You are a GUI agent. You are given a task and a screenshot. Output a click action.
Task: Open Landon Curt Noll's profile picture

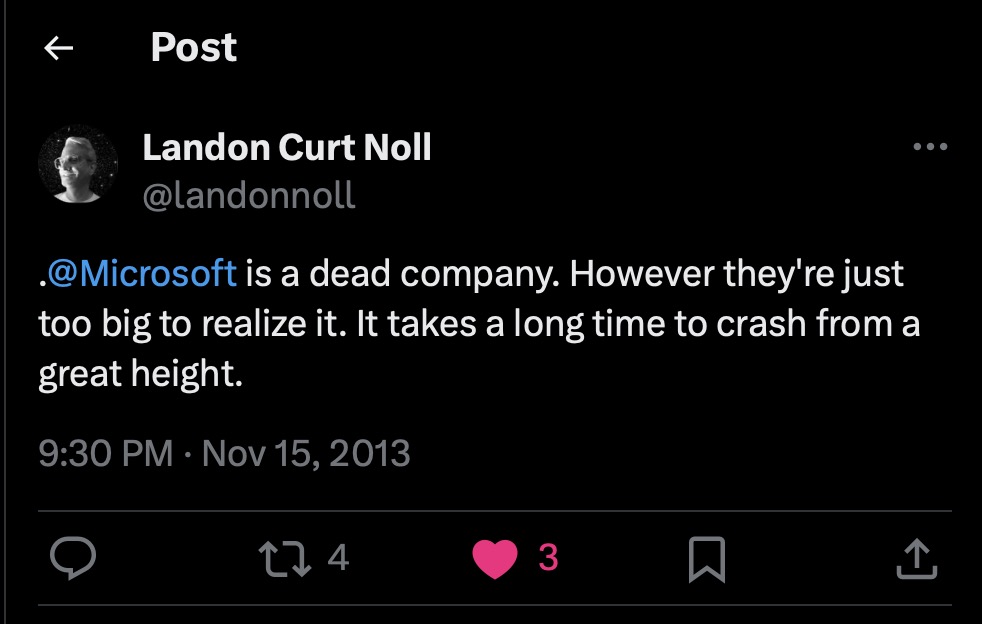pos(78,164)
